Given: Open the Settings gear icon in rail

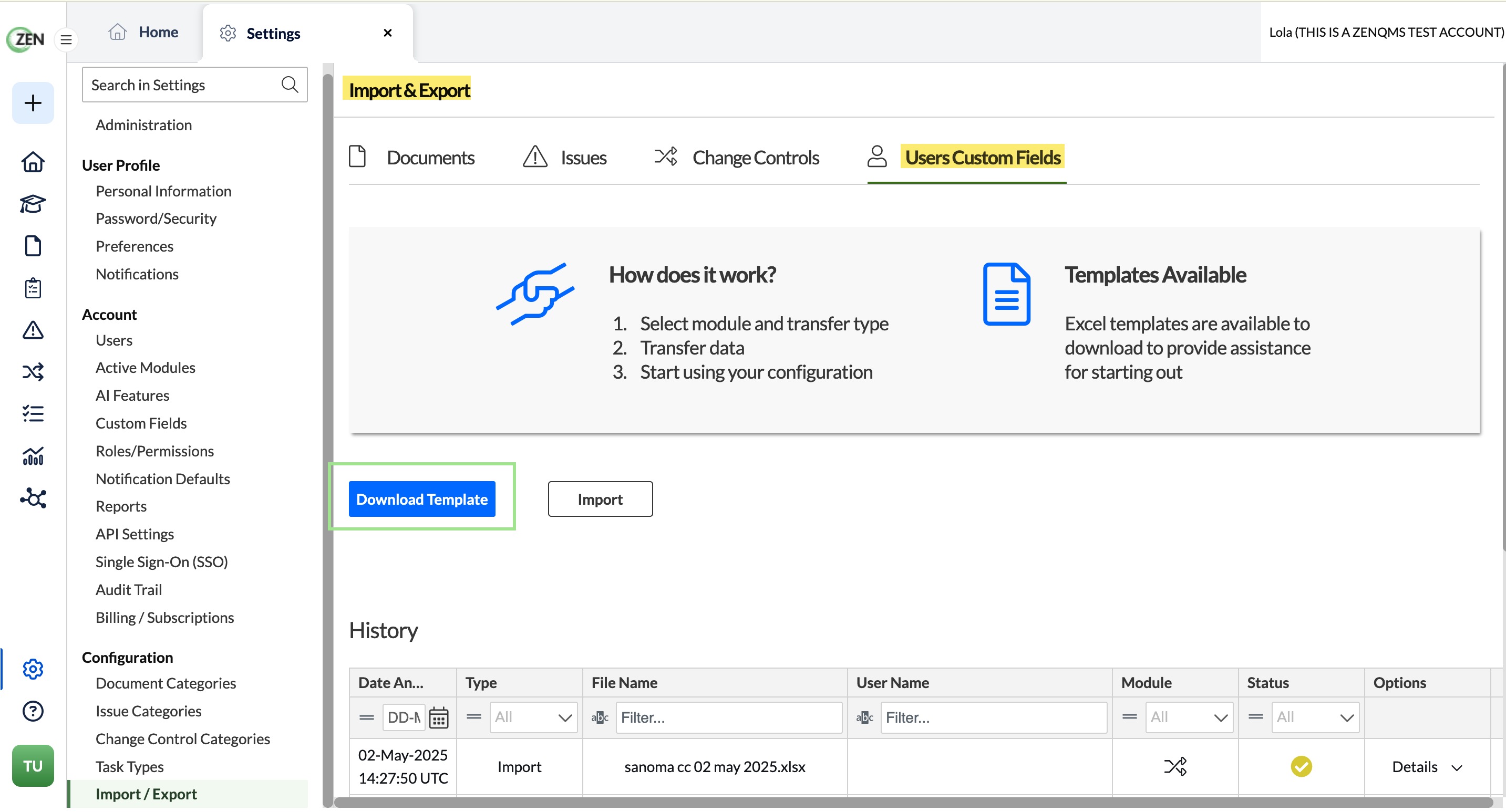Looking at the screenshot, I should [x=33, y=669].
